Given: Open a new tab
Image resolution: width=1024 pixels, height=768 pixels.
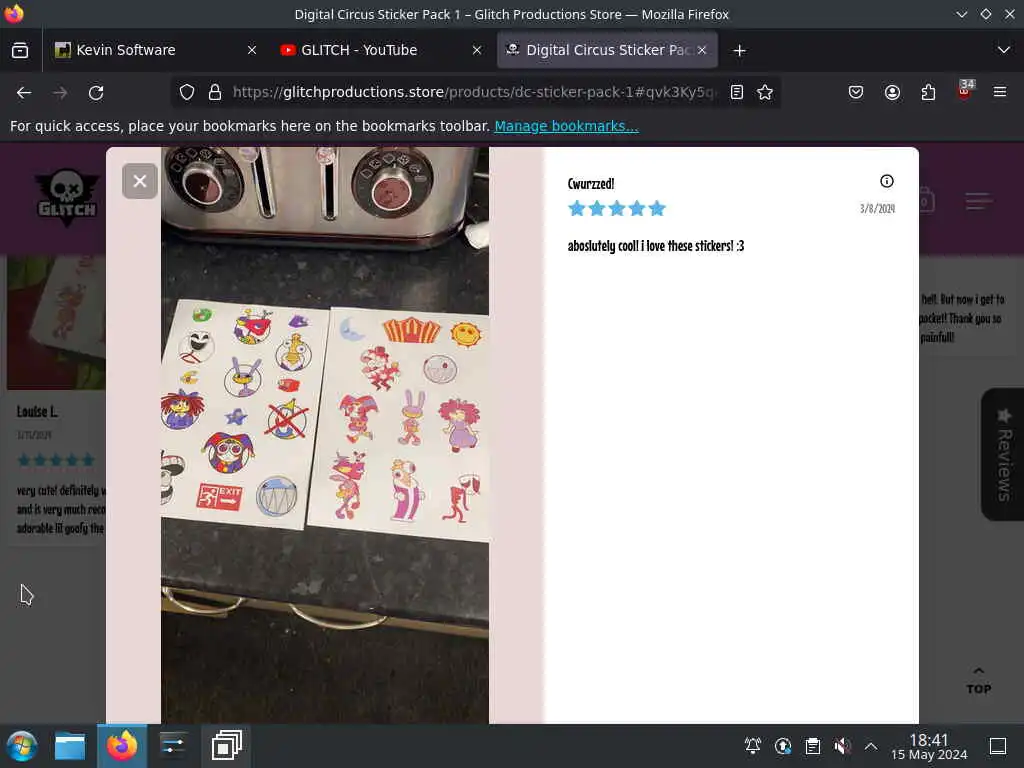Looking at the screenshot, I should (x=739, y=50).
